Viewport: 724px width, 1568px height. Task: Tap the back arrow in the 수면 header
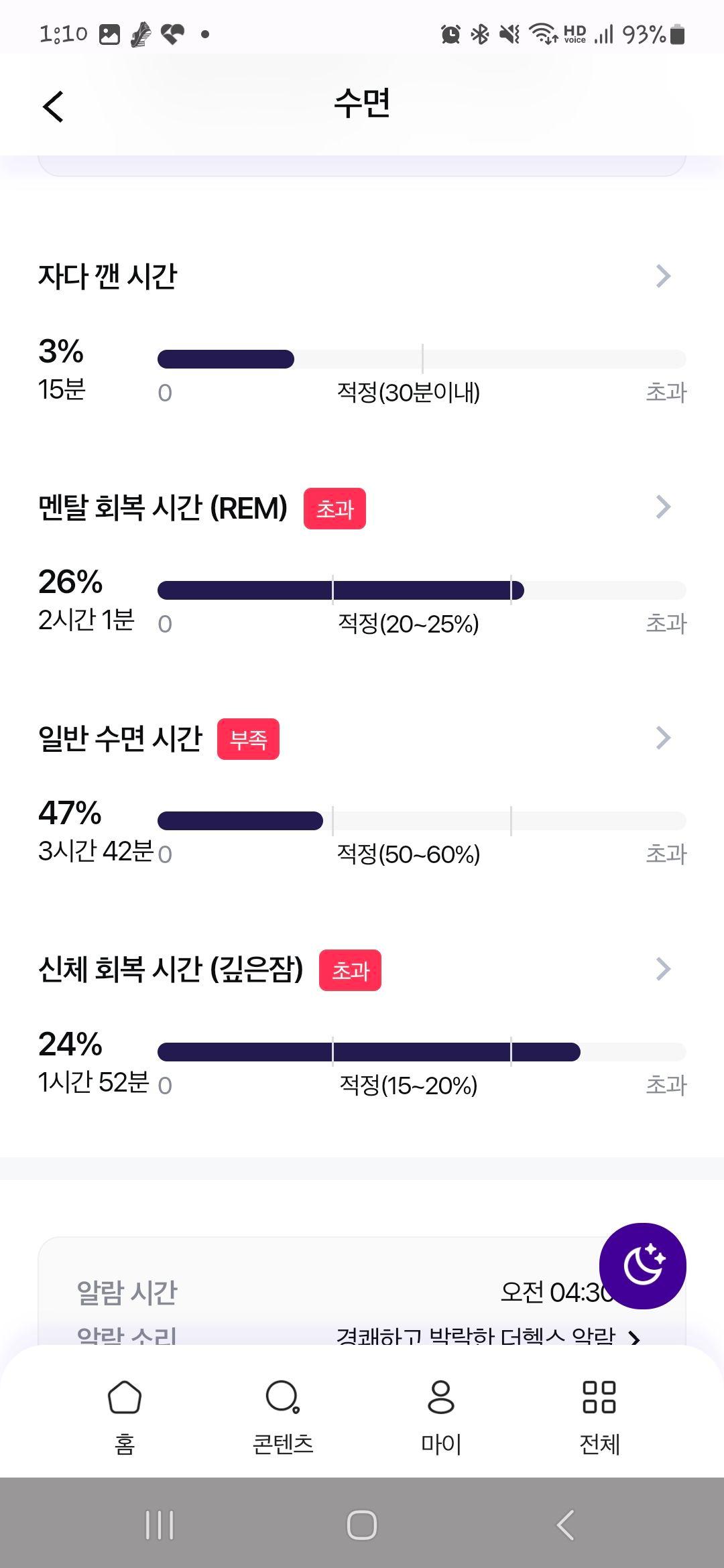[53, 107]
